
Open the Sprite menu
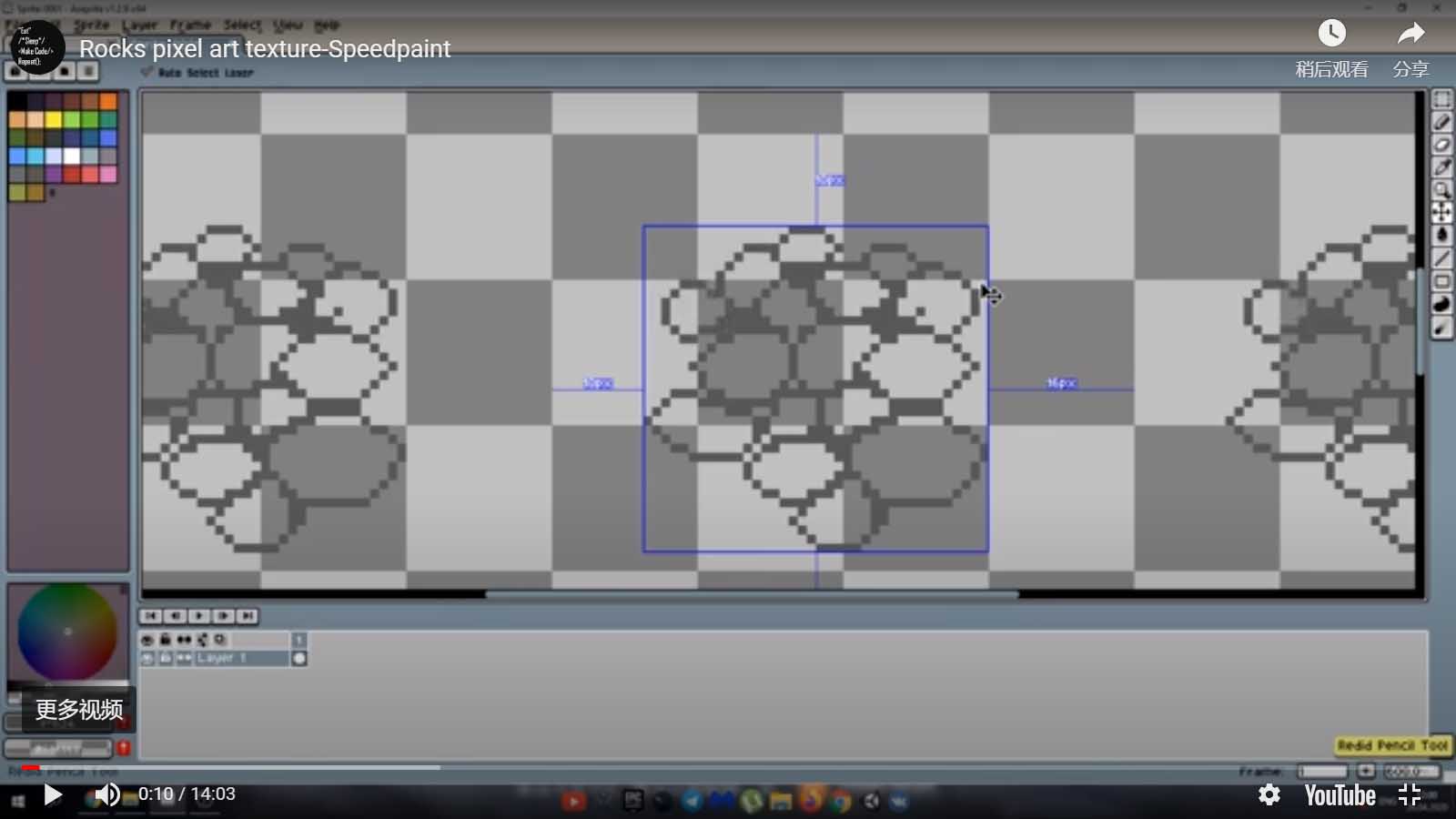pos(91,25)
